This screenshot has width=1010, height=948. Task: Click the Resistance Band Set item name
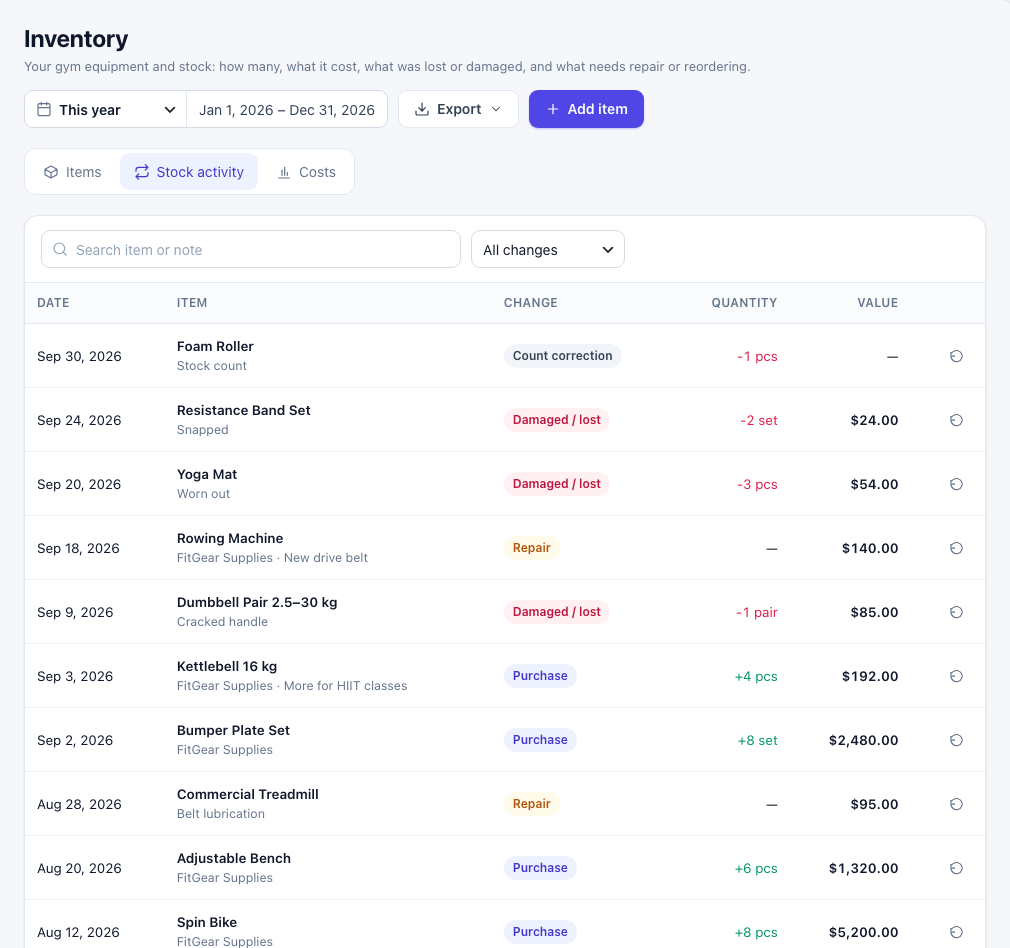click(x=243, y=410)
